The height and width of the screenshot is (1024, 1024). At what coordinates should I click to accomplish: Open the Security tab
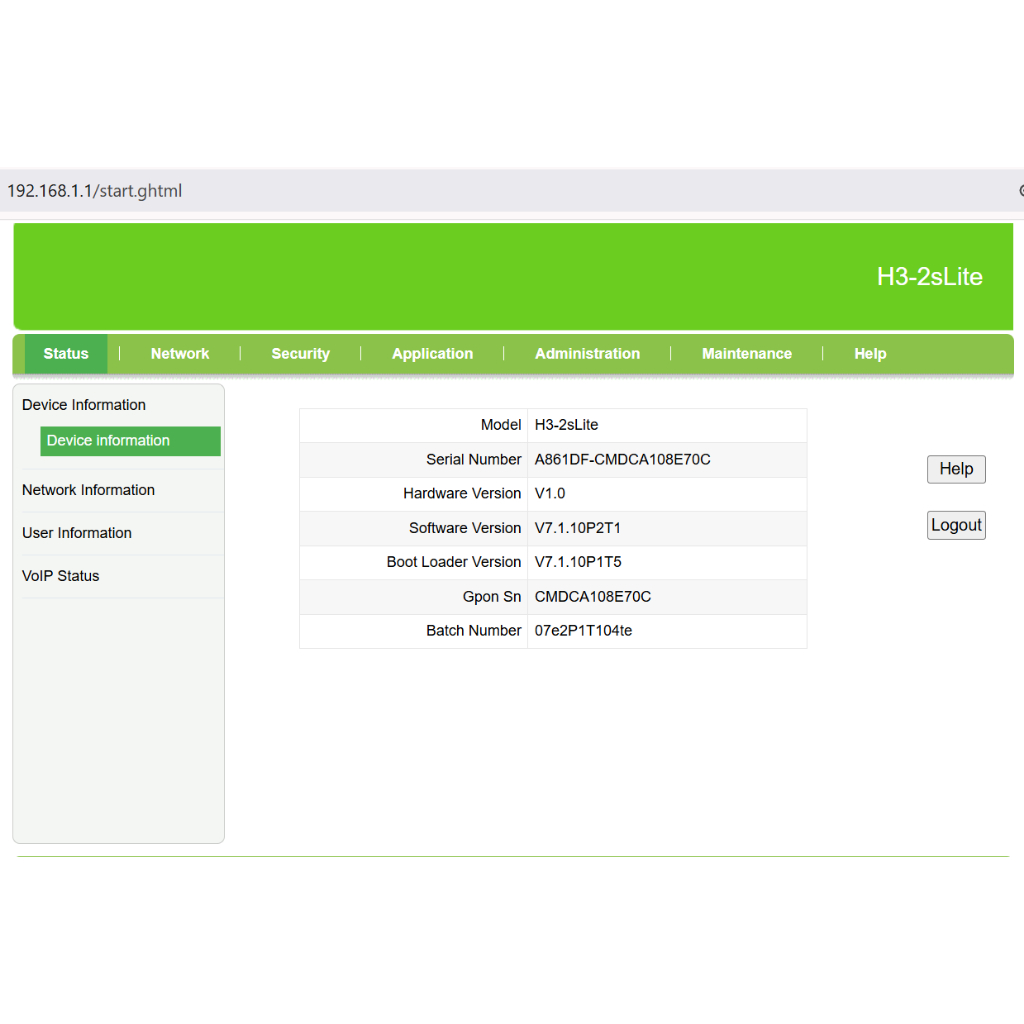coord(300,354)
